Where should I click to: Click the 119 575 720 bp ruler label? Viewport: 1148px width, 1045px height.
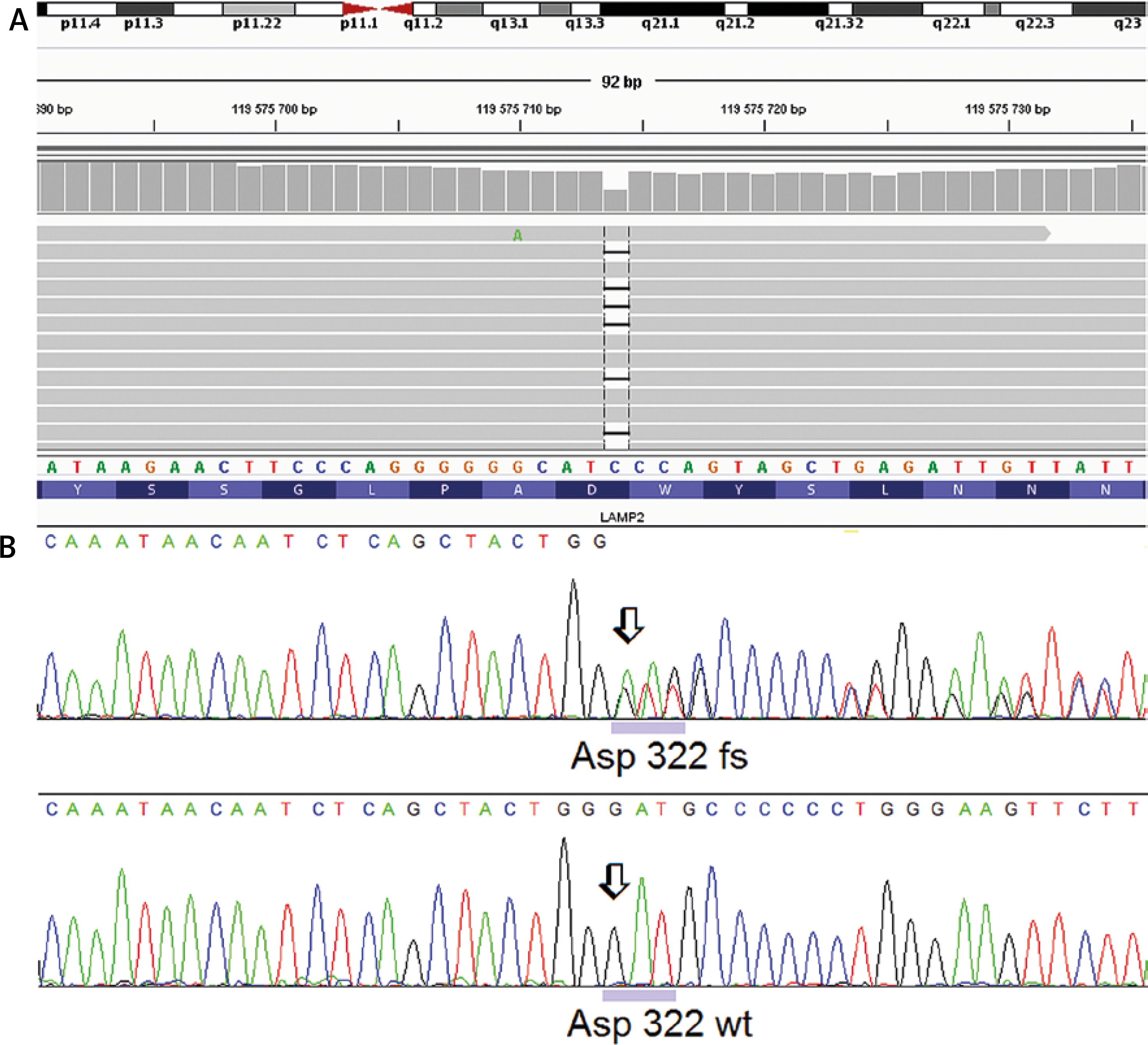coord(763,109)
